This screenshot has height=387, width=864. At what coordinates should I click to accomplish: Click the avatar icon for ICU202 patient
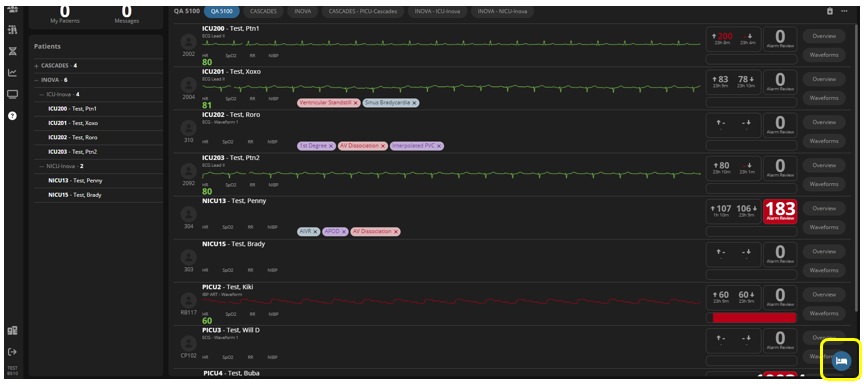point(189,127)
